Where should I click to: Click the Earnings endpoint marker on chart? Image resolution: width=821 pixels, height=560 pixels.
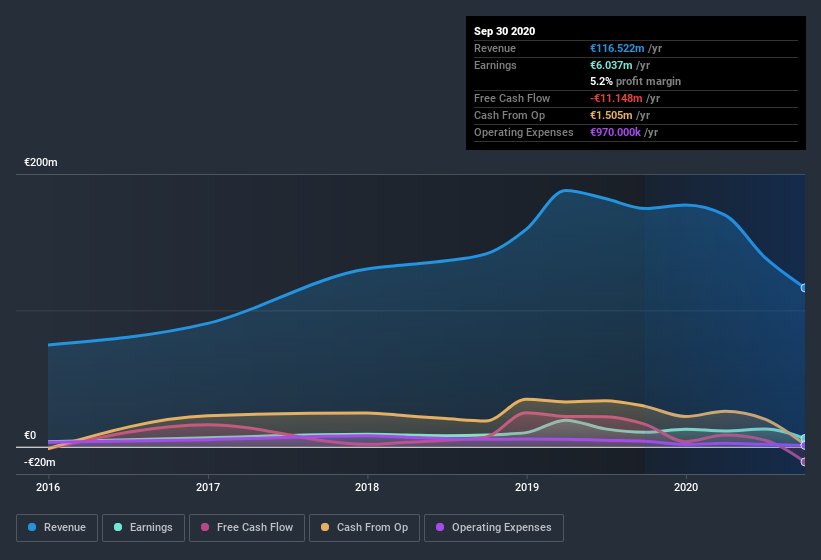(x=804, y=439)
